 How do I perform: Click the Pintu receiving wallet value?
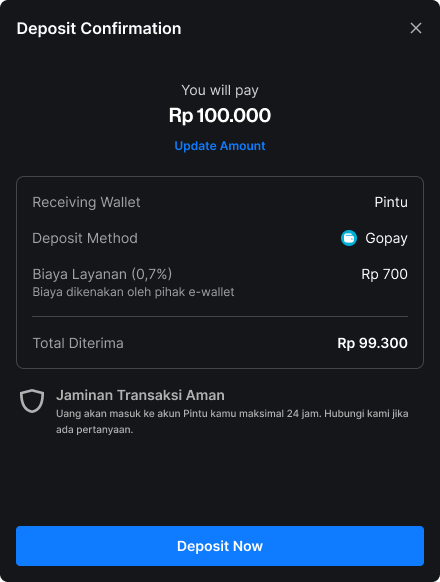(x=391, y=202)
